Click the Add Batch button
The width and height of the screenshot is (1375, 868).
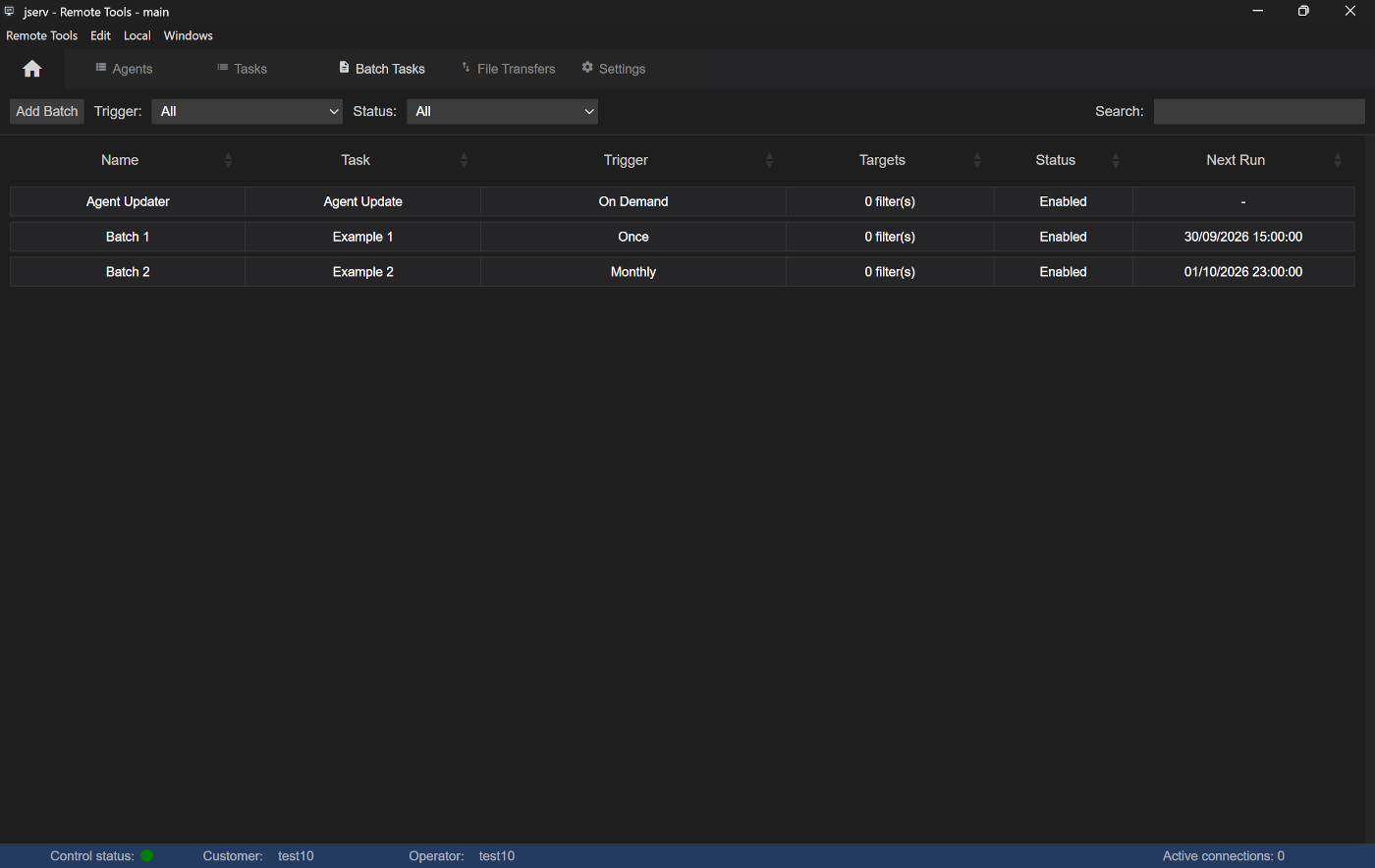tap(47, 111)
